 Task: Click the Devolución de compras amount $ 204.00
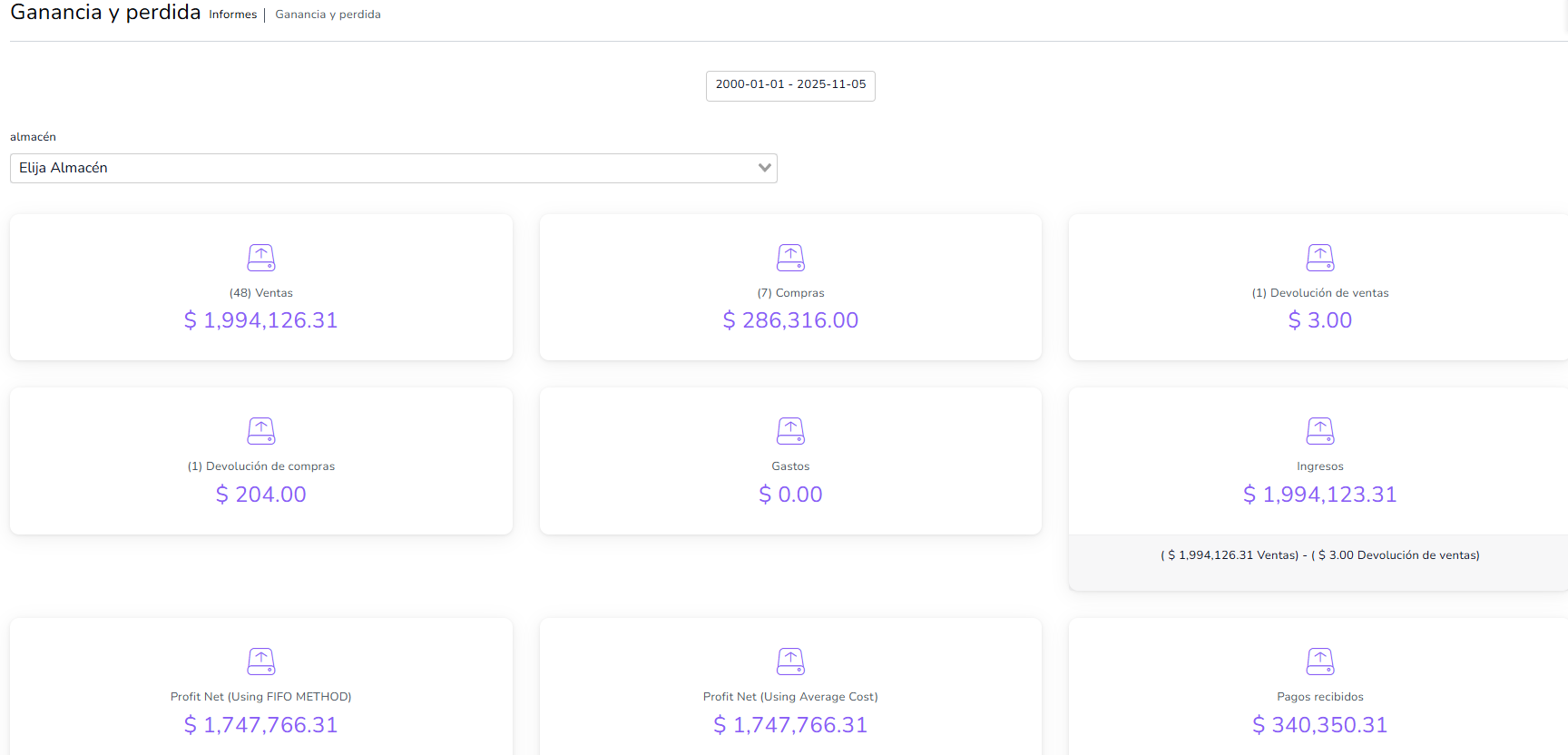[260, 495]
